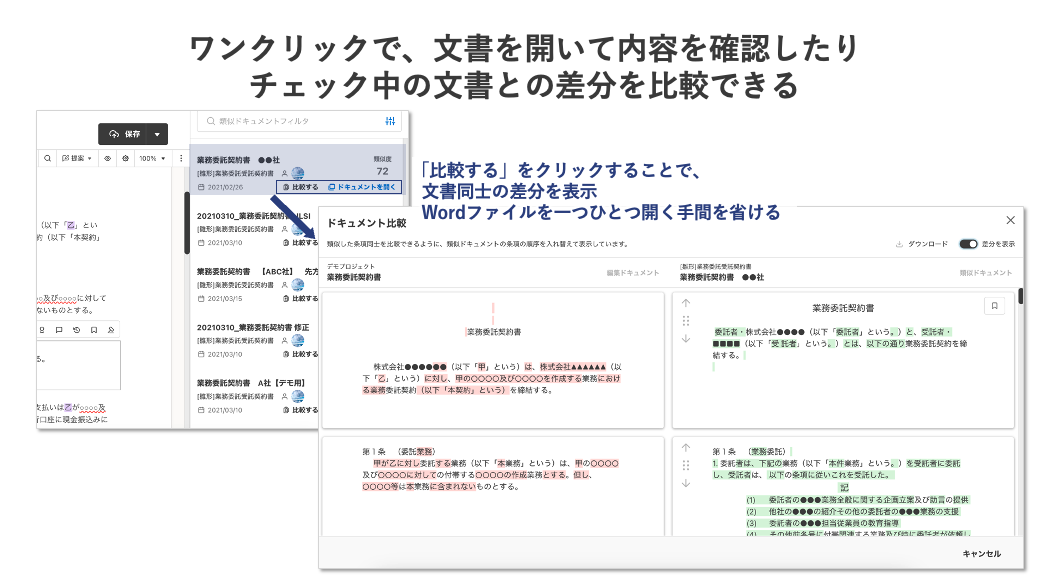Click the ダウンロード button in the comparison dialog

click(922, 244)
